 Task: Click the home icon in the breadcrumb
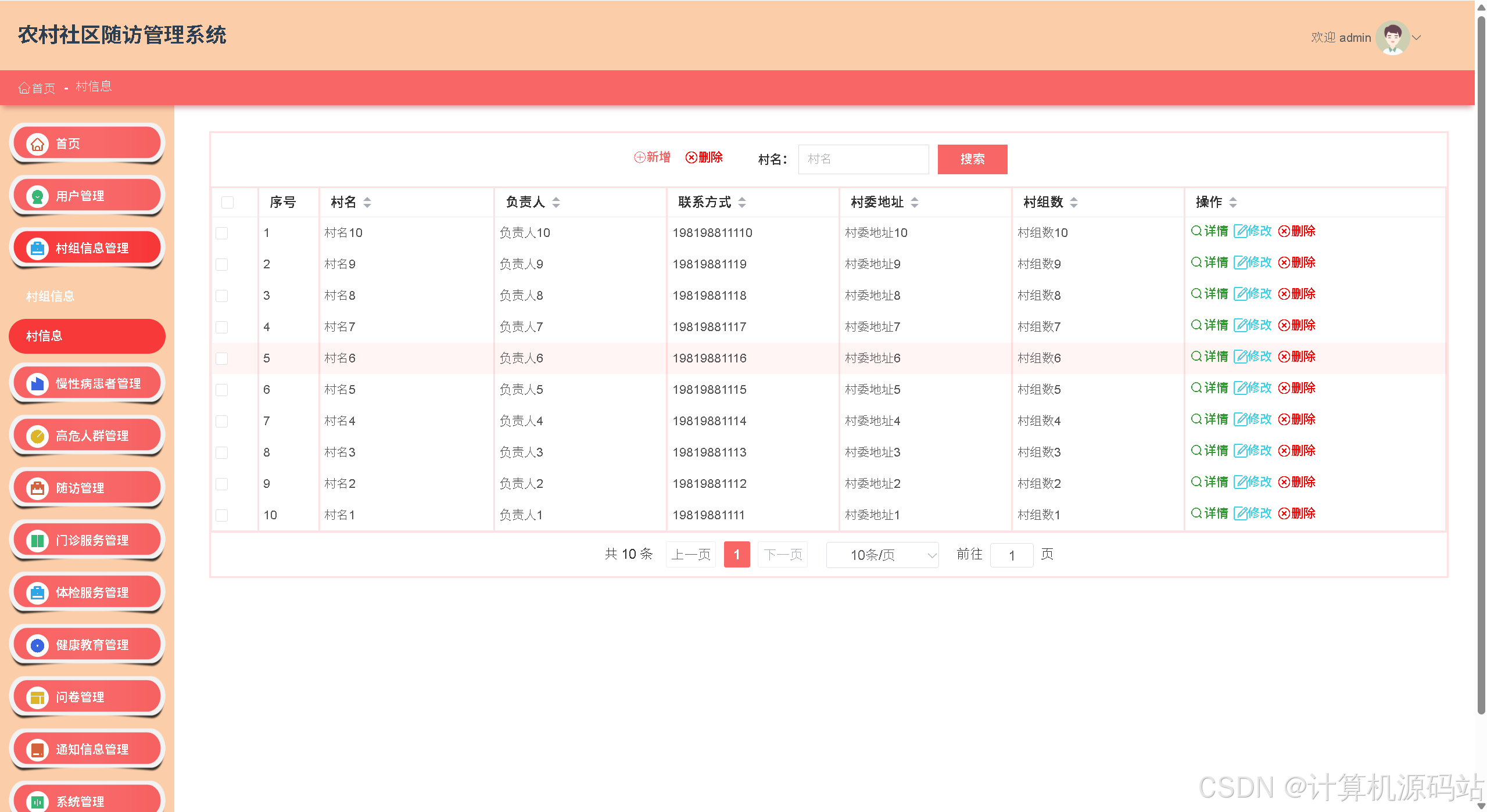tap(24, 88)
